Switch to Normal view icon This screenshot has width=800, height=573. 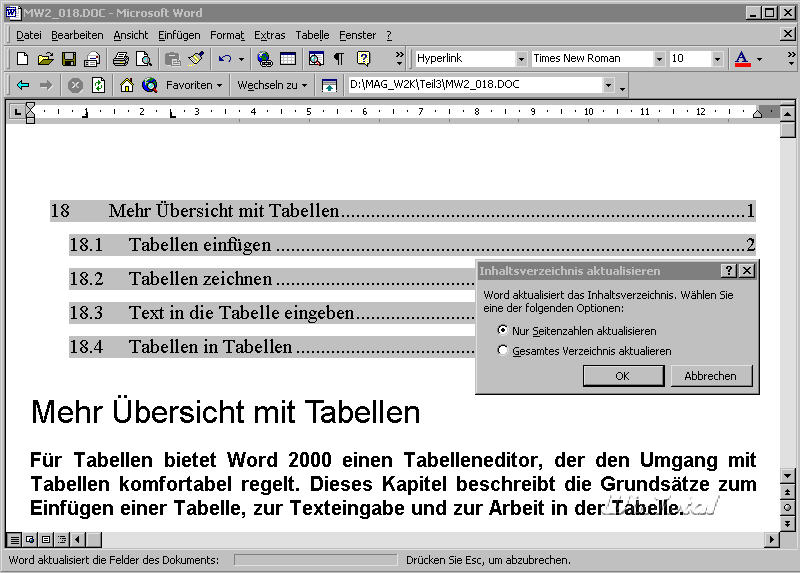click(x=14, y=539)
